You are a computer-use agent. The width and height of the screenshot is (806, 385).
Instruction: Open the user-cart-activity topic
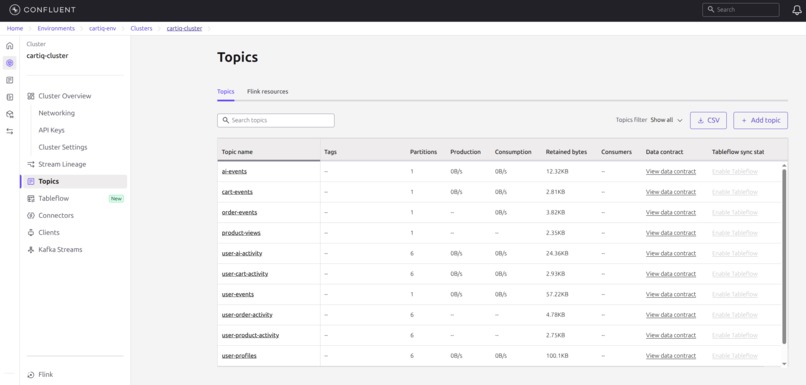[245, 274]
